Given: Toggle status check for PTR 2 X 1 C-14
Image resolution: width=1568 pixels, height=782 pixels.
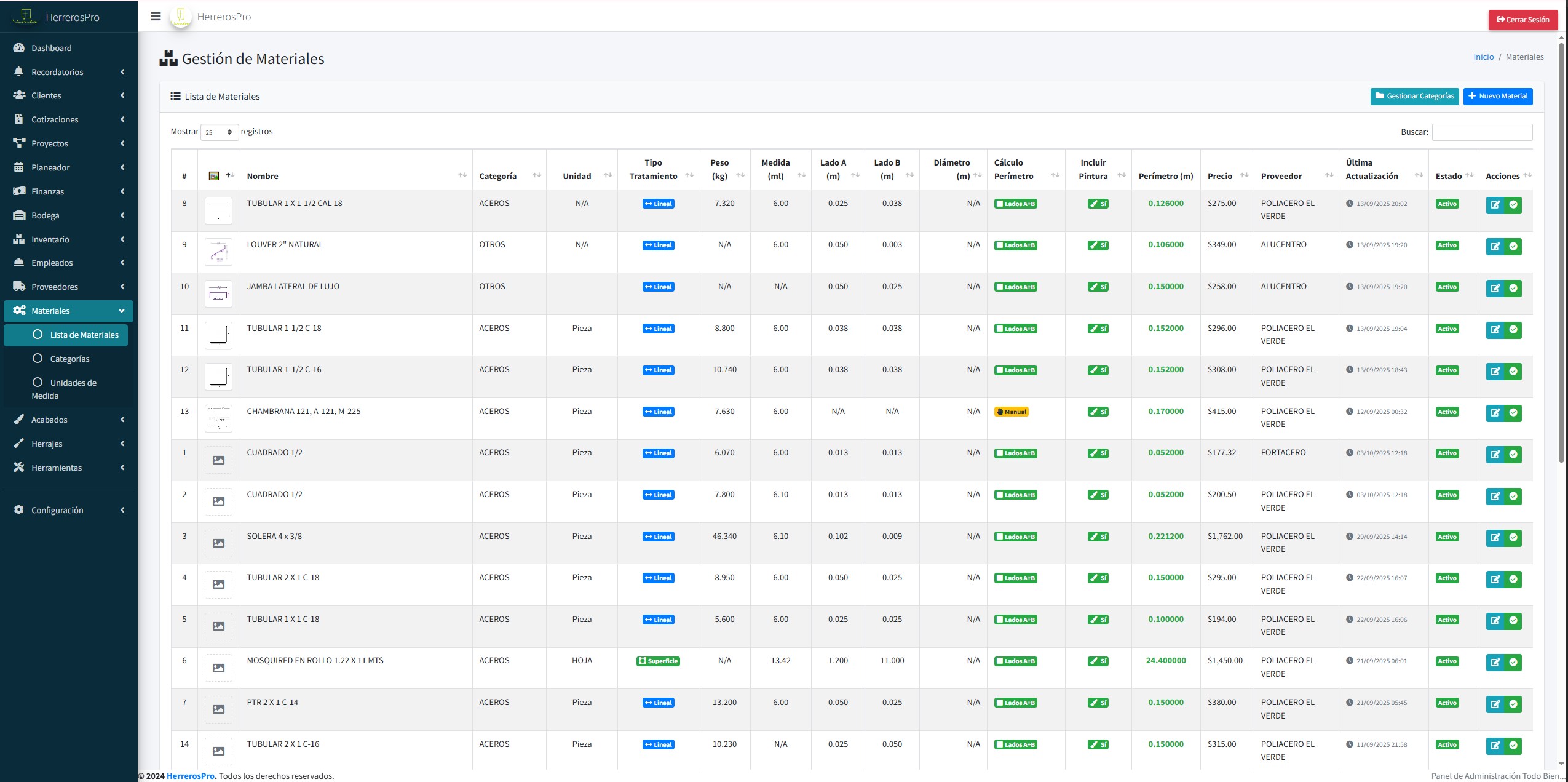Looking at the screenshot, I should point(1513,704).
